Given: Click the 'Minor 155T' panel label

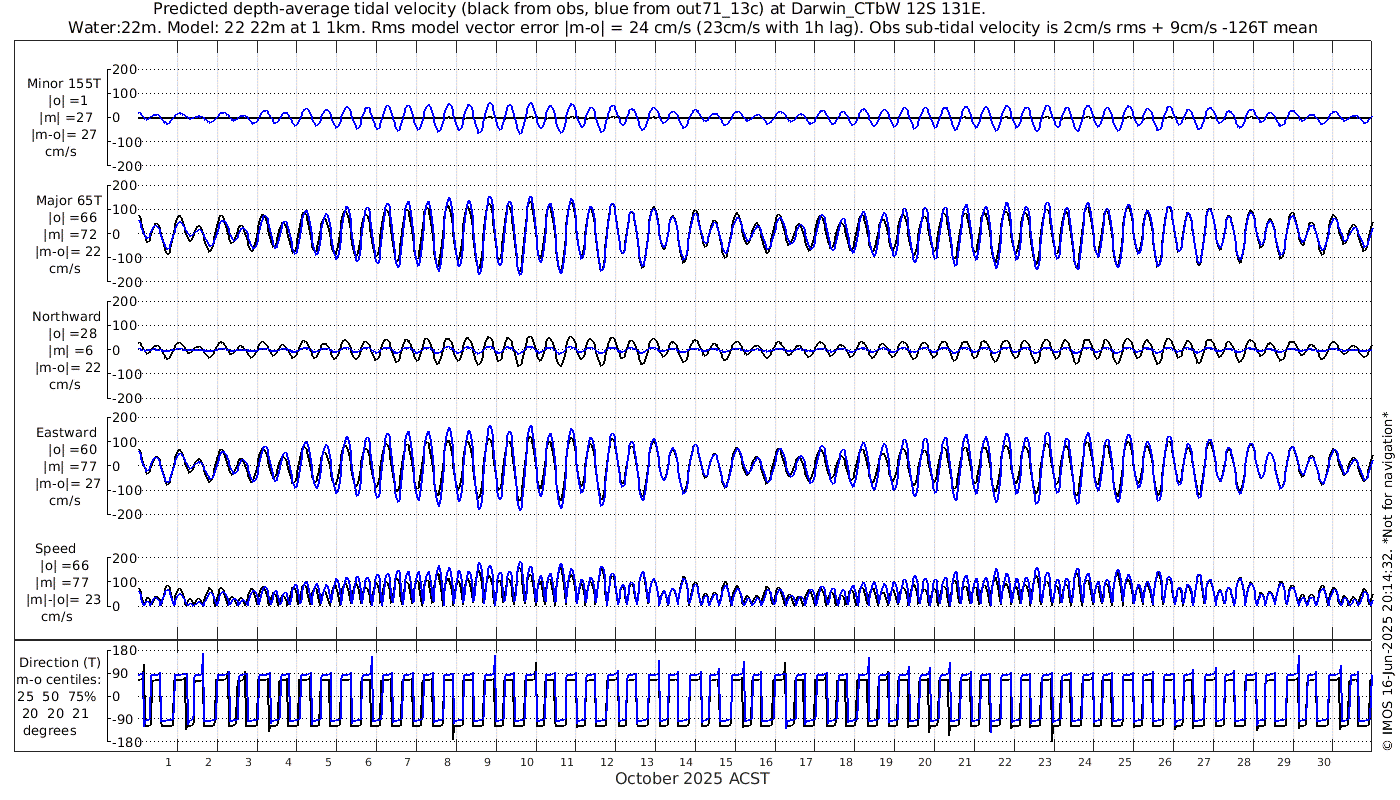Looking at the screenshot, I should [64, 84].
